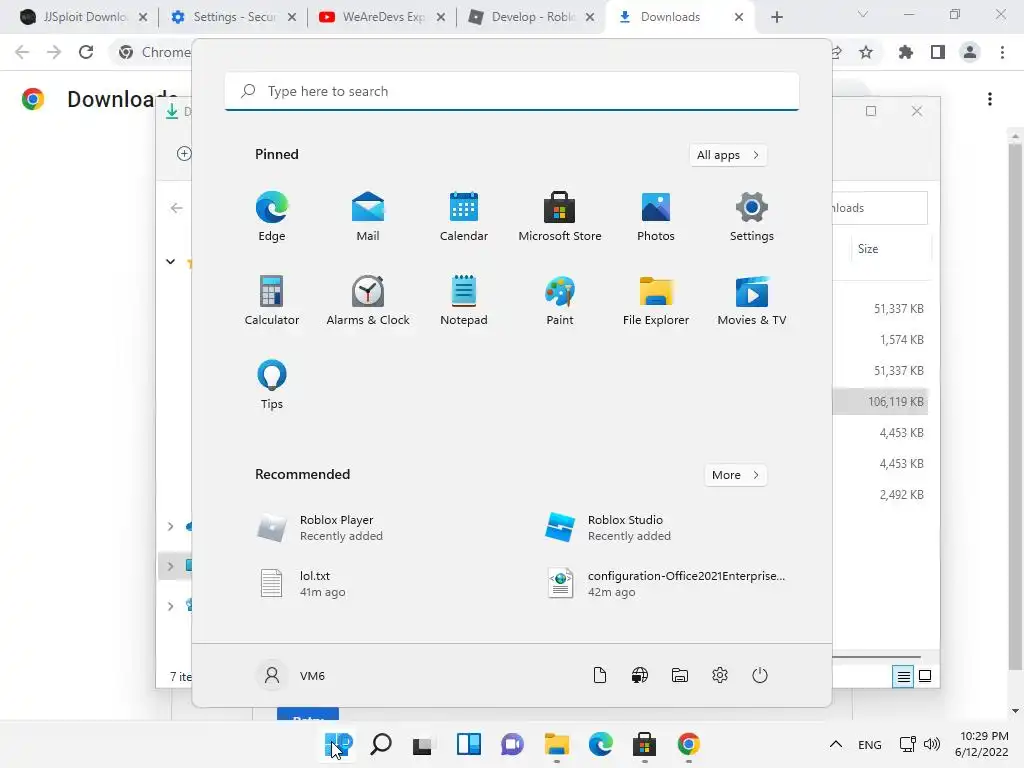Open the Tips app
The image size is (1024, 768).
point(272,385)
